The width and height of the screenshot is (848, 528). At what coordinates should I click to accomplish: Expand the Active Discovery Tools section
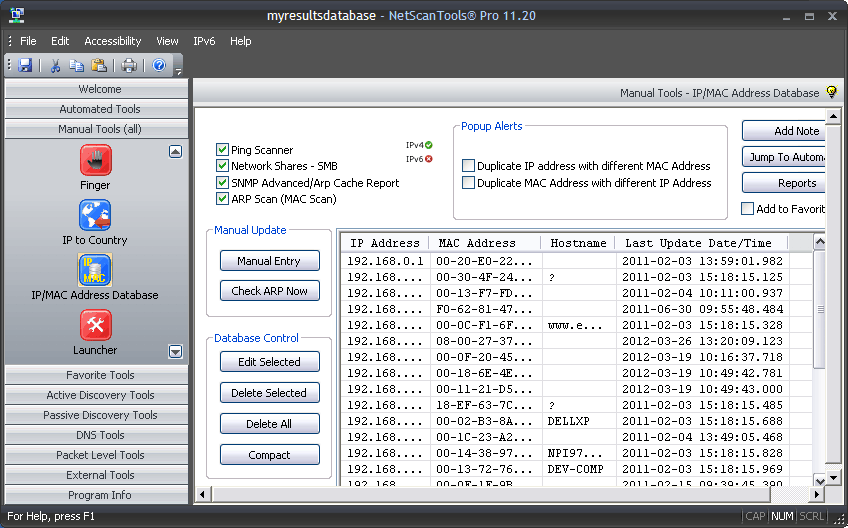(x=96, y=395)
